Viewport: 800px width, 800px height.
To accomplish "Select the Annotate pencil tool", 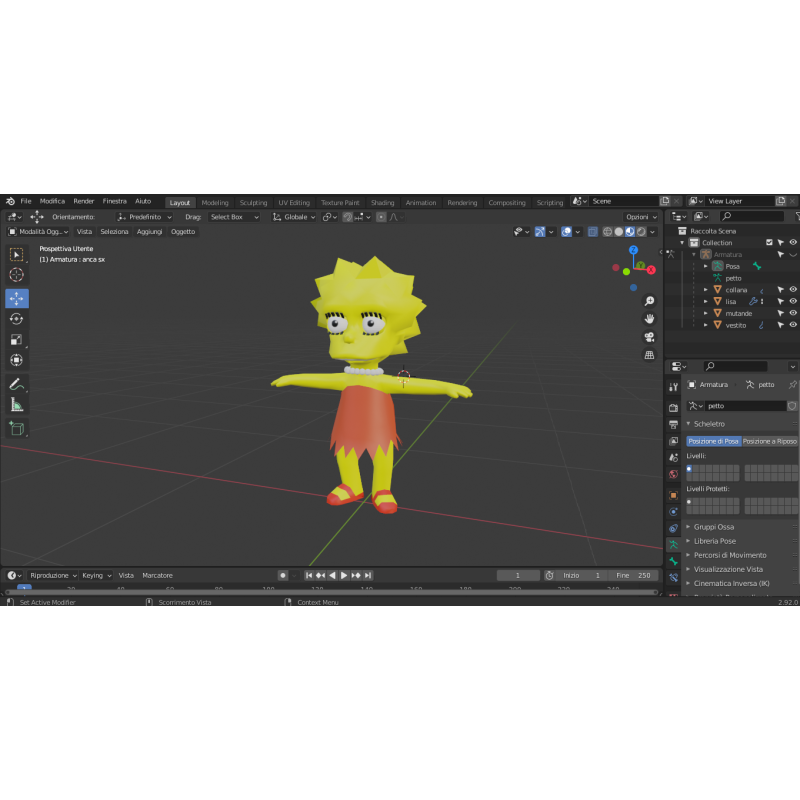I will pos(16,384).
